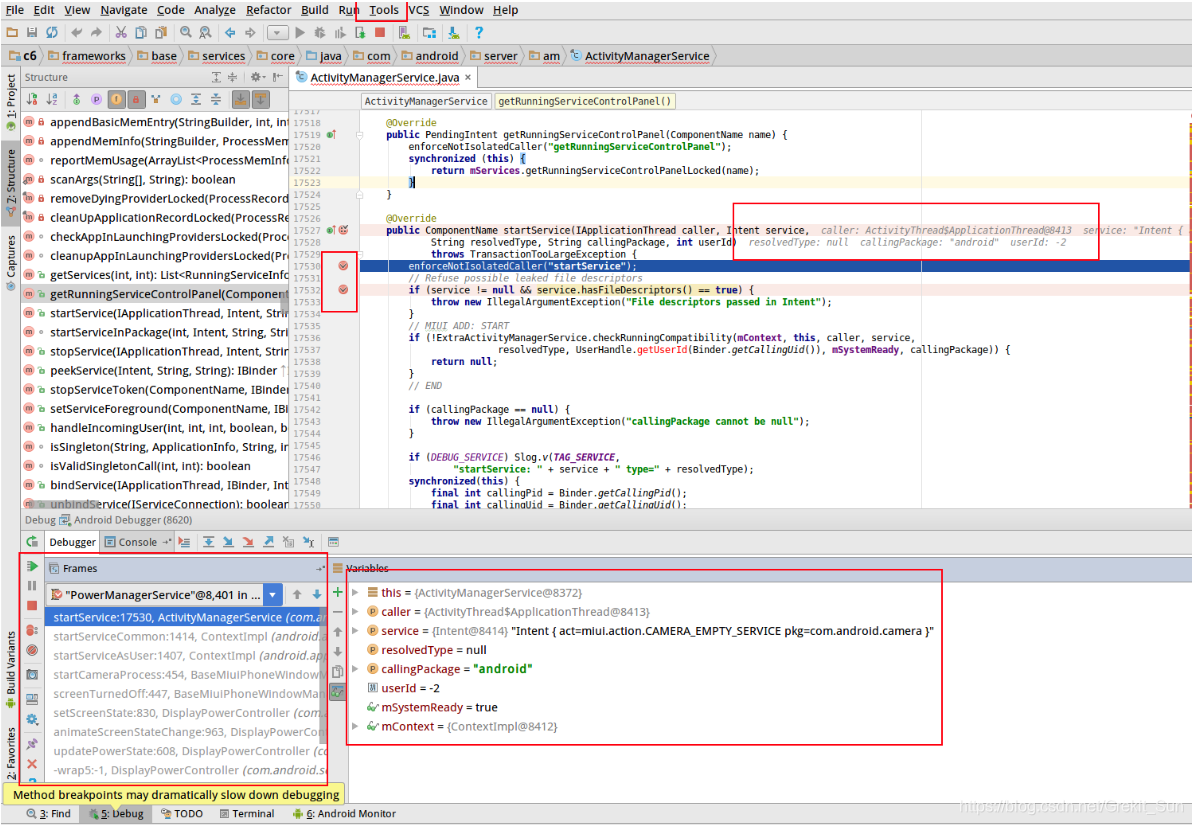Toggle Autoscroll to Source in Structure toolbar
Image resolution: width=1193 pixels, height=825 pixels.
point(240,99)
